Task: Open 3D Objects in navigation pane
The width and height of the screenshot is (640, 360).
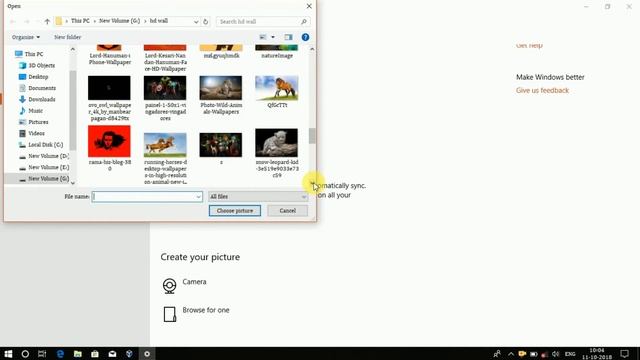Action: pyautogui.click(x=41, y=65)
